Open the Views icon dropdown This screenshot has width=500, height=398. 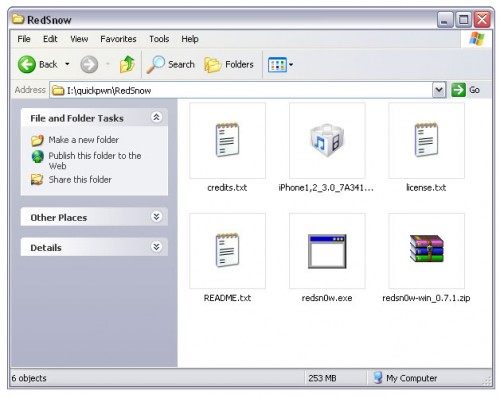point(280,65)
